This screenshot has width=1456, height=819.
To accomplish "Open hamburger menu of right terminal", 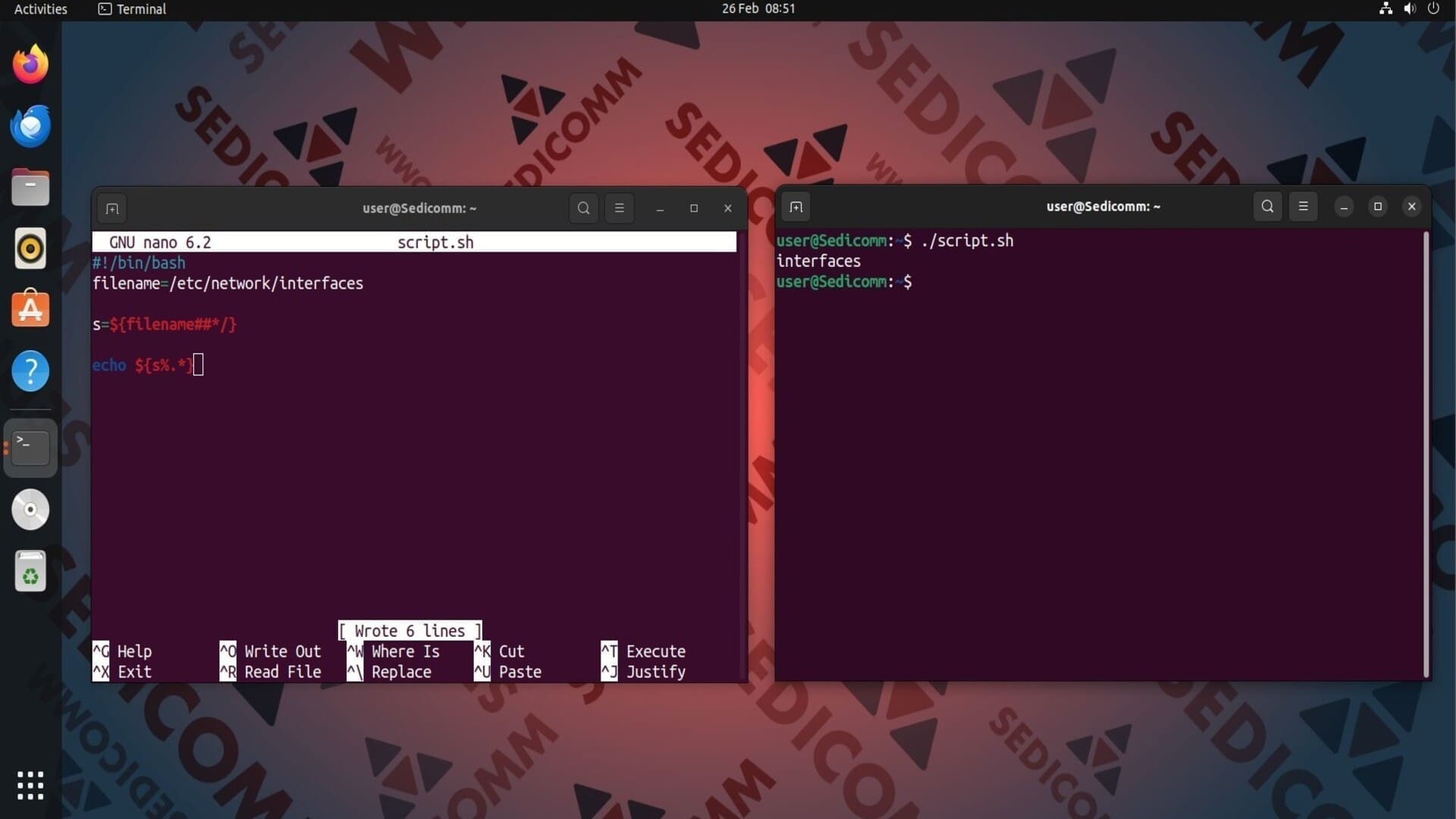I will coord(1303,206).
